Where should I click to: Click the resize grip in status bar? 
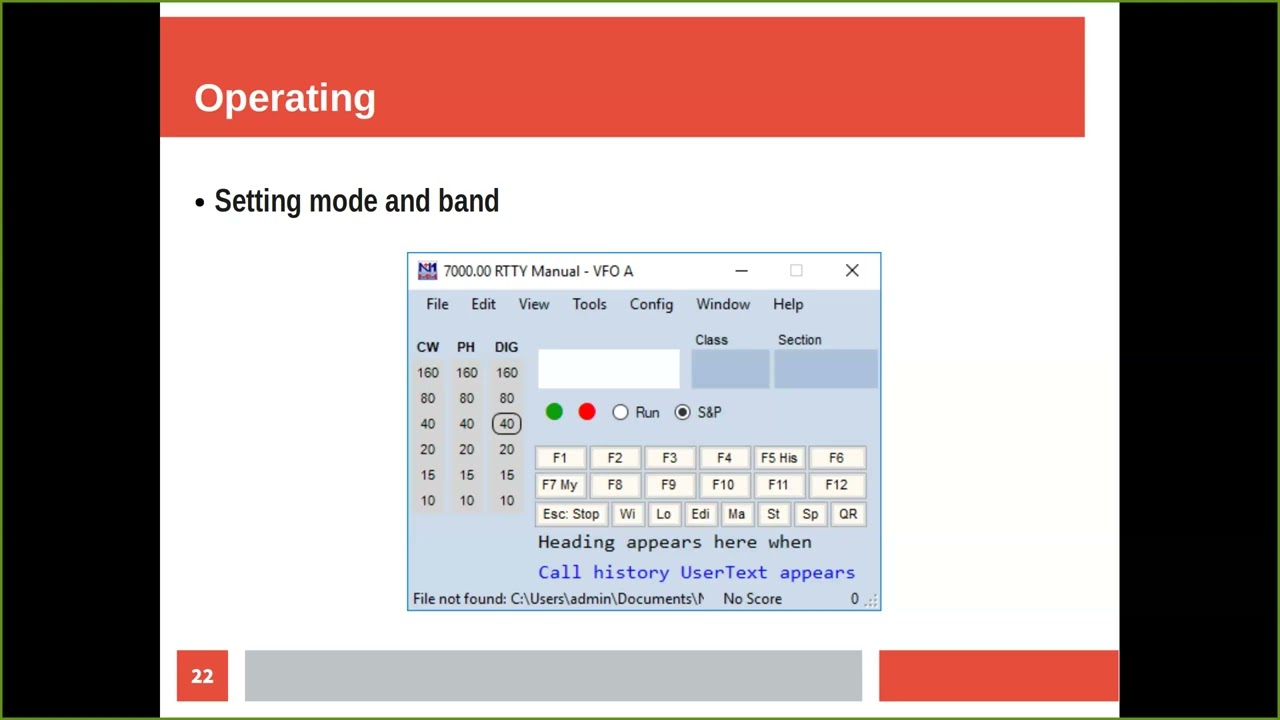[871, 600]
